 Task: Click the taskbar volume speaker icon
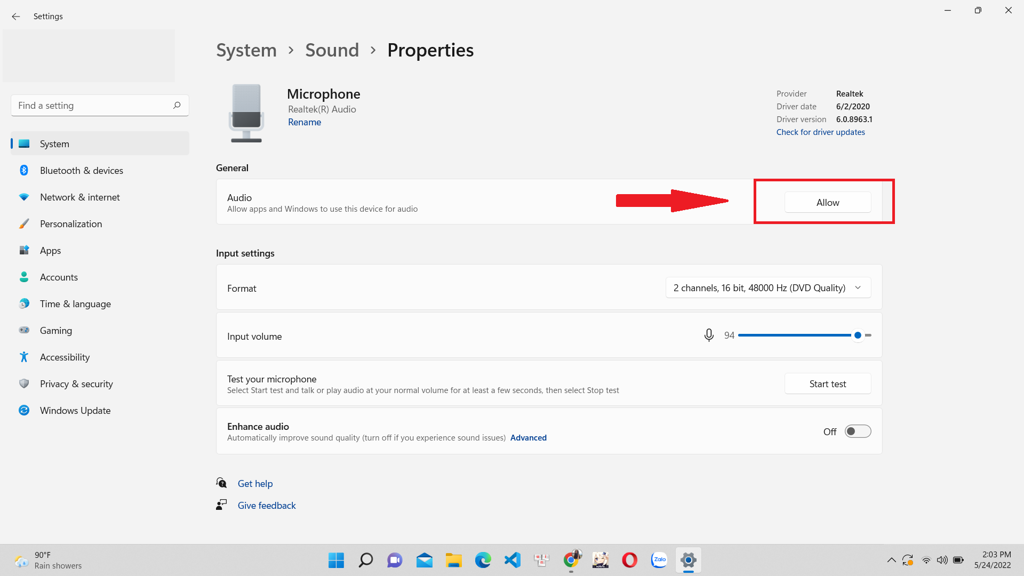[x=942, y=560]
